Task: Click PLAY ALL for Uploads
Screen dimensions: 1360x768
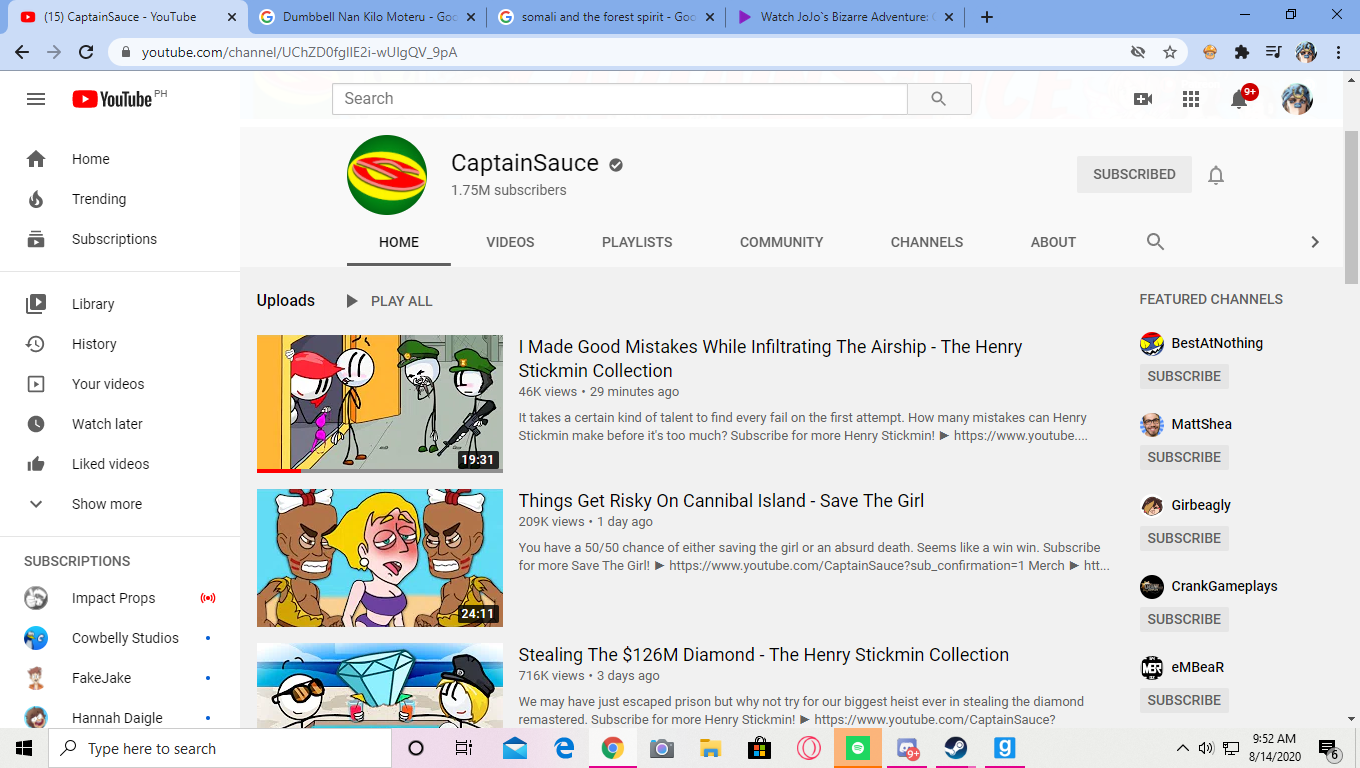Action: pyautogui.click(x=388, y=300)
